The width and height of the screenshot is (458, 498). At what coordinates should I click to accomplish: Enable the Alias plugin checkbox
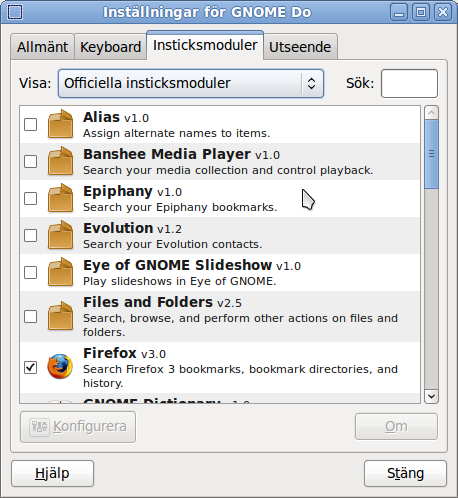click(x=31, y=125)
